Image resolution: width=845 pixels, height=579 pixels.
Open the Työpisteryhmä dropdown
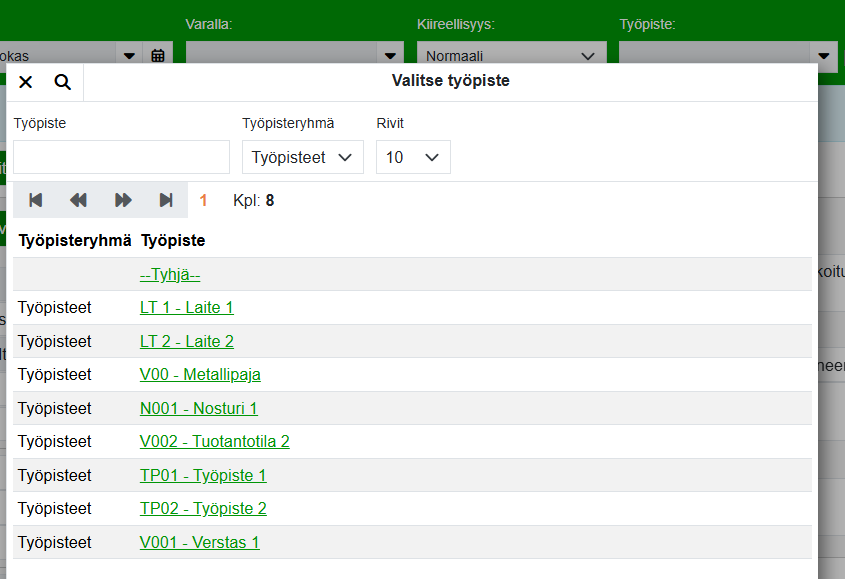[302, 157]
